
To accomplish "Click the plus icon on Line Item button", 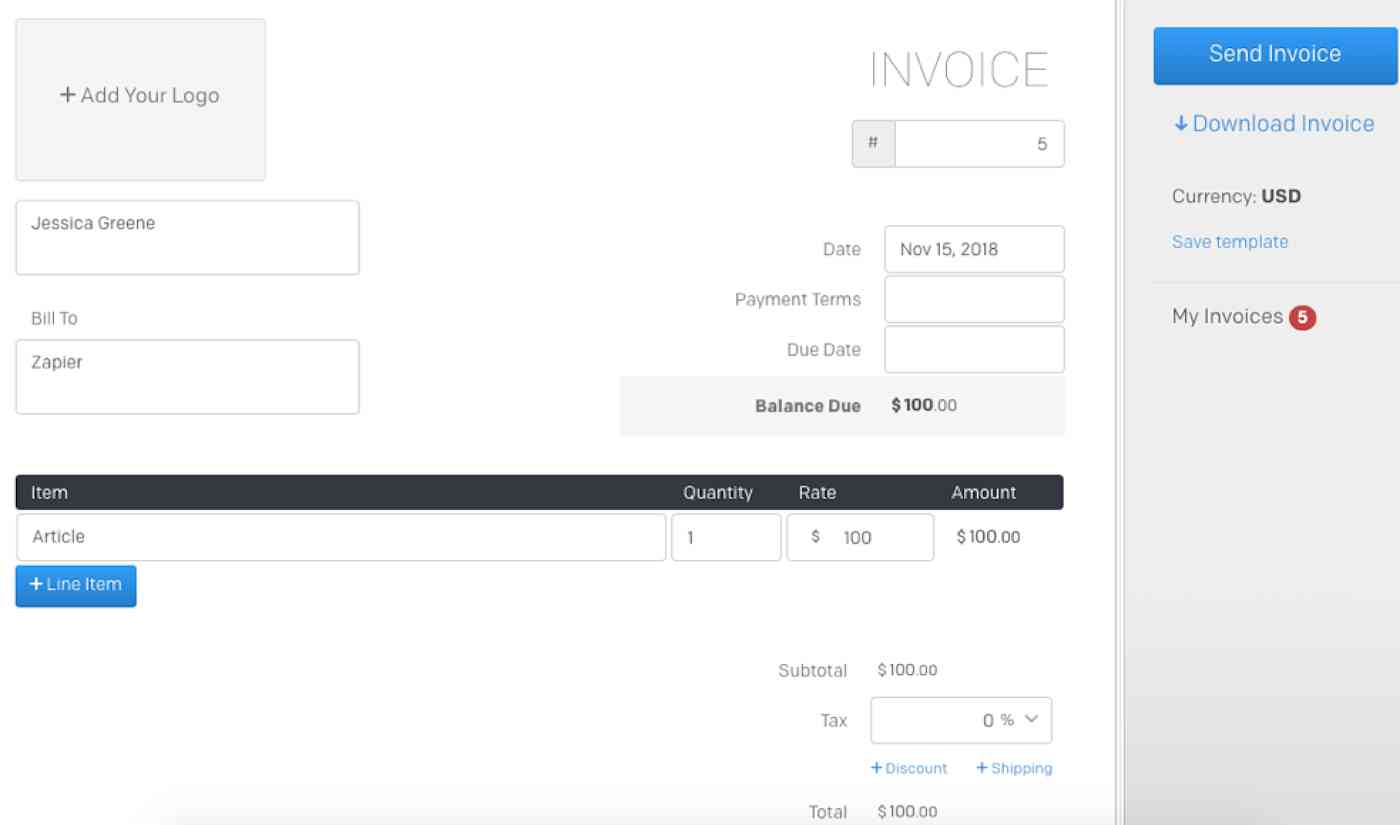I will click(x=37, y=585).
